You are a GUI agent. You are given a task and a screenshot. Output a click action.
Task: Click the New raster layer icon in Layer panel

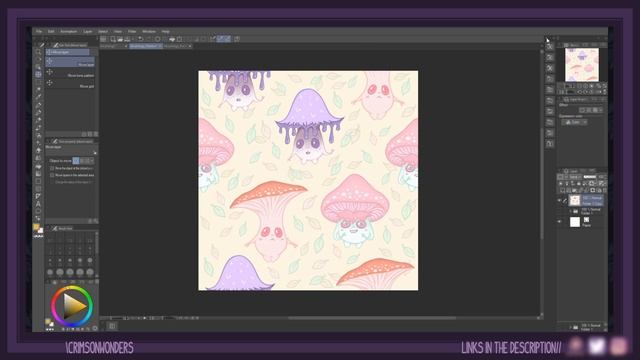click(x=562, y=190)
